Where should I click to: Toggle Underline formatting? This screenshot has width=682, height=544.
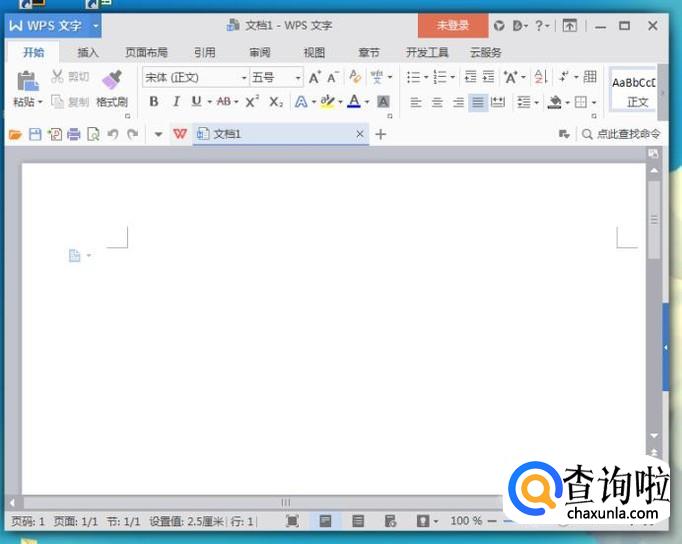196,102
